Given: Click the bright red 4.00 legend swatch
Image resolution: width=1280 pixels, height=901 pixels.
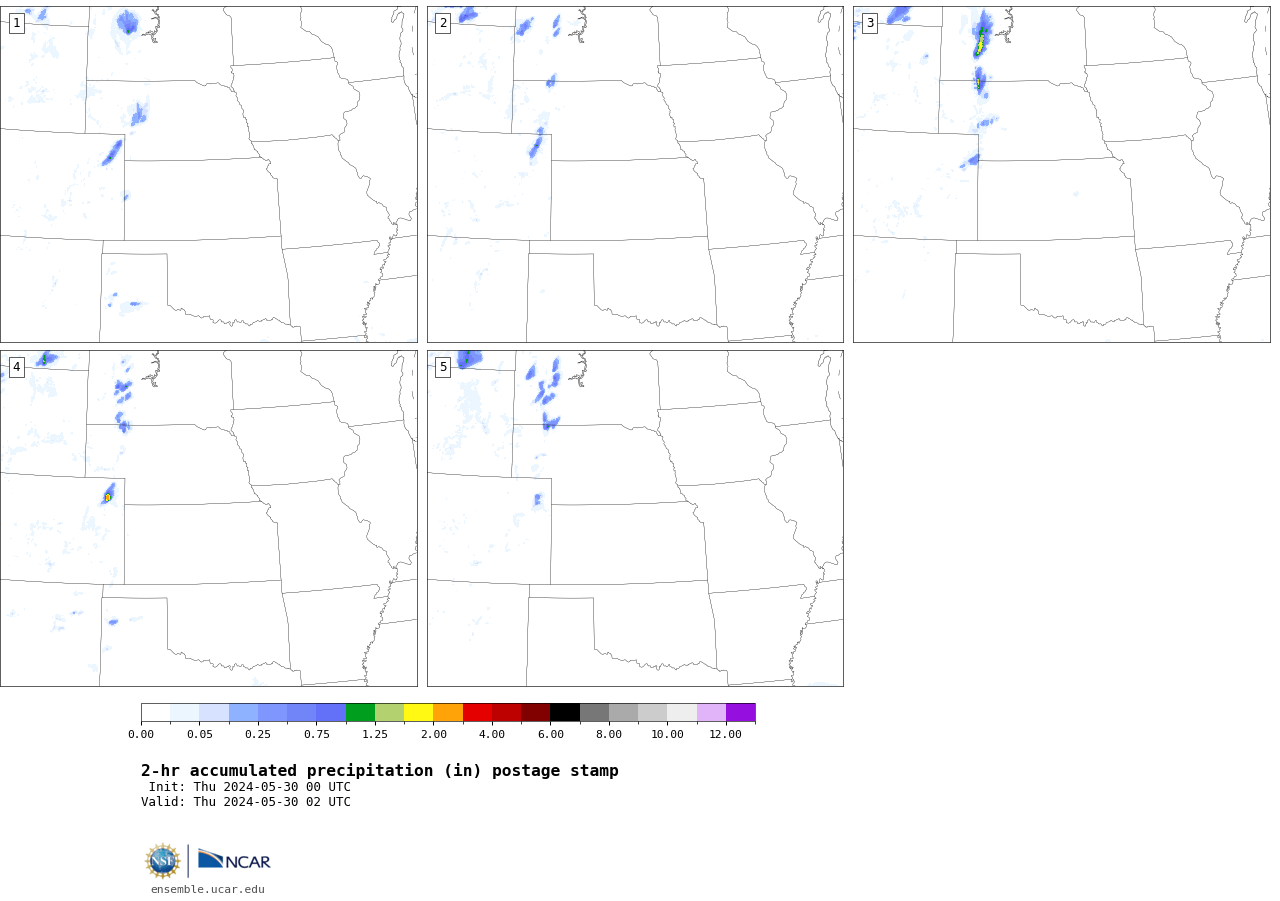Looking at the screenshot, I should point(477,713).
